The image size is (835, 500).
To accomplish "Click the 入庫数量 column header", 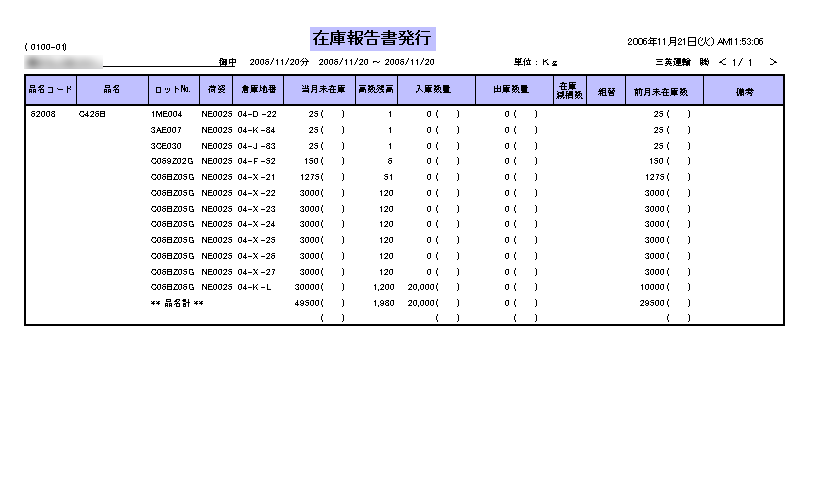I will (429, 90).
